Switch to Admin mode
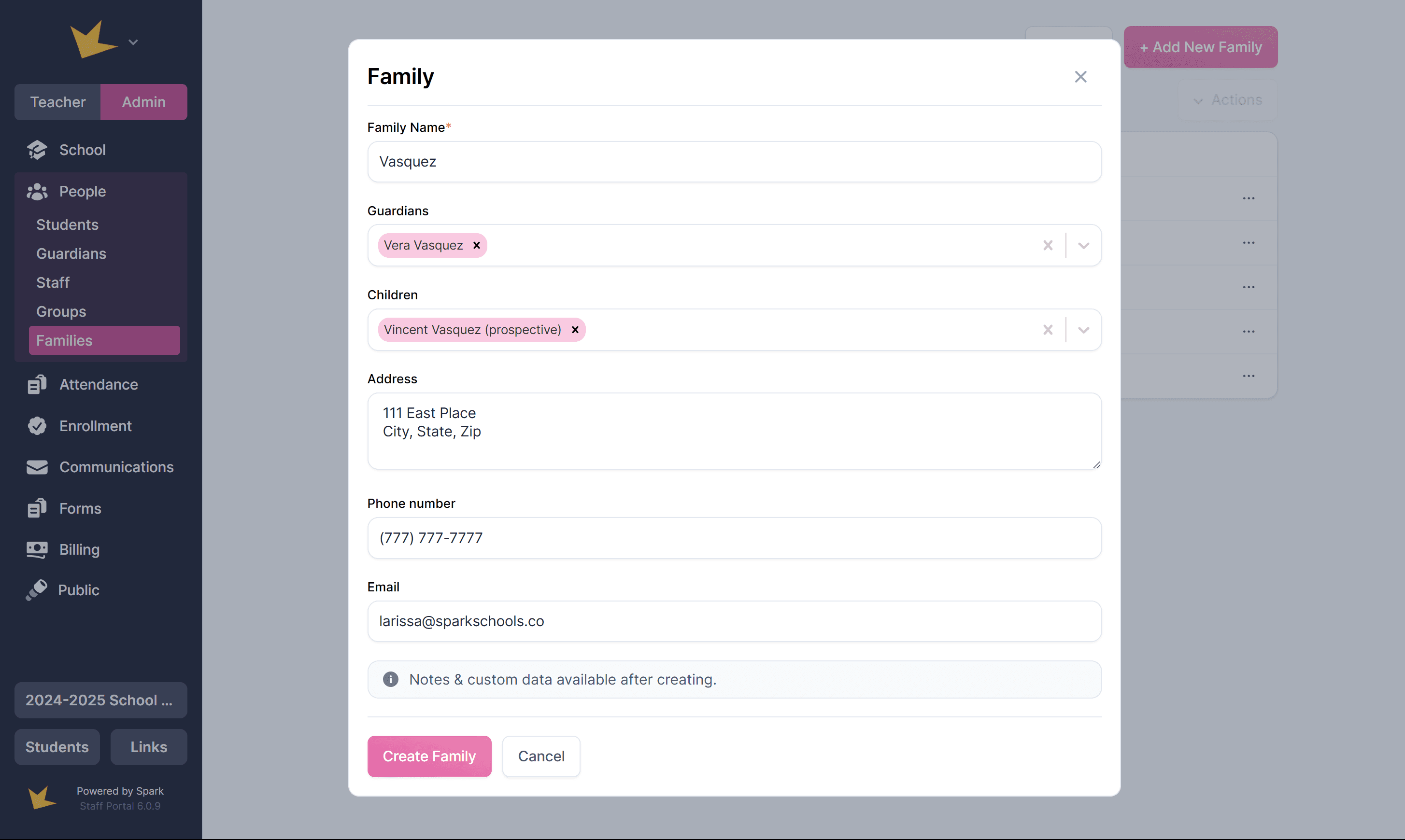 pos(144,102)
